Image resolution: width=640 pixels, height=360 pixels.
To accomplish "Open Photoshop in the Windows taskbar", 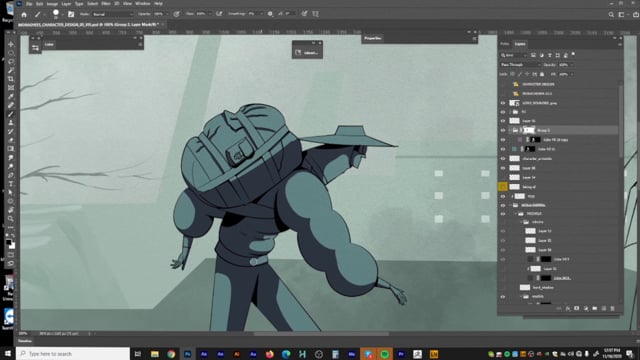I will click(187, 354).
